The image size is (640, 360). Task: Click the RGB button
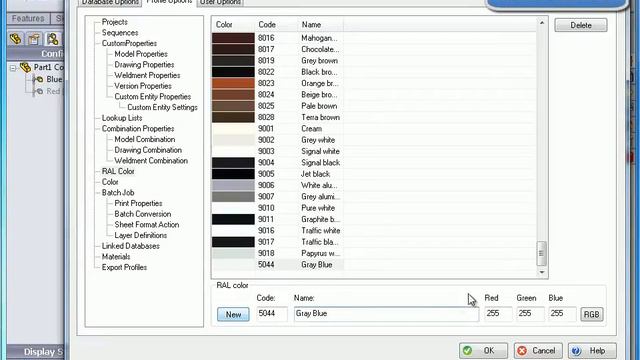(591, 314)
